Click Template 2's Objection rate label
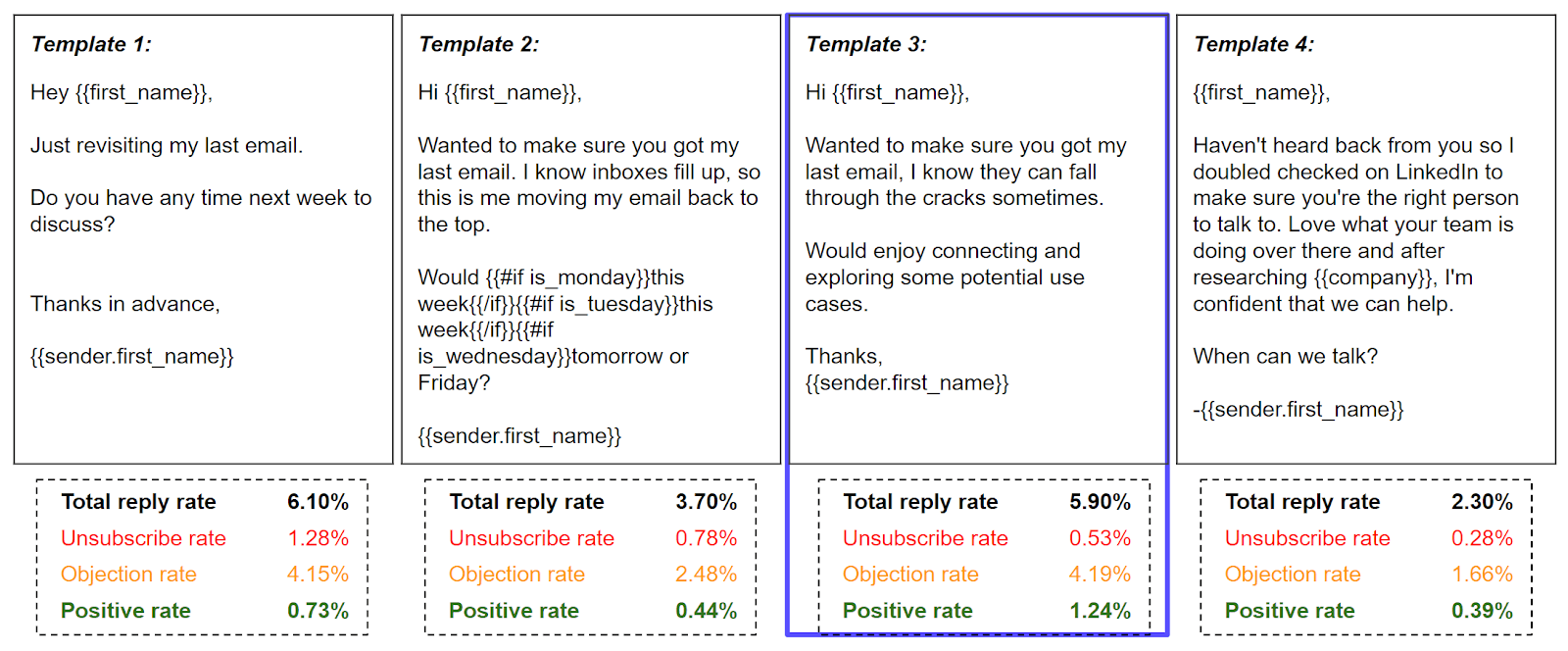Image resolution: width=1568 pixels, height=651 pixels. pos(516,575)
